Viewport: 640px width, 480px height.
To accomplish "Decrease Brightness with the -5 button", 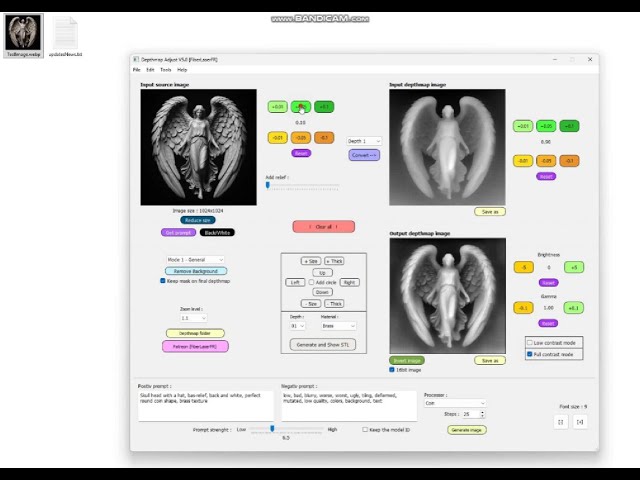I will (x=523, y=267).
